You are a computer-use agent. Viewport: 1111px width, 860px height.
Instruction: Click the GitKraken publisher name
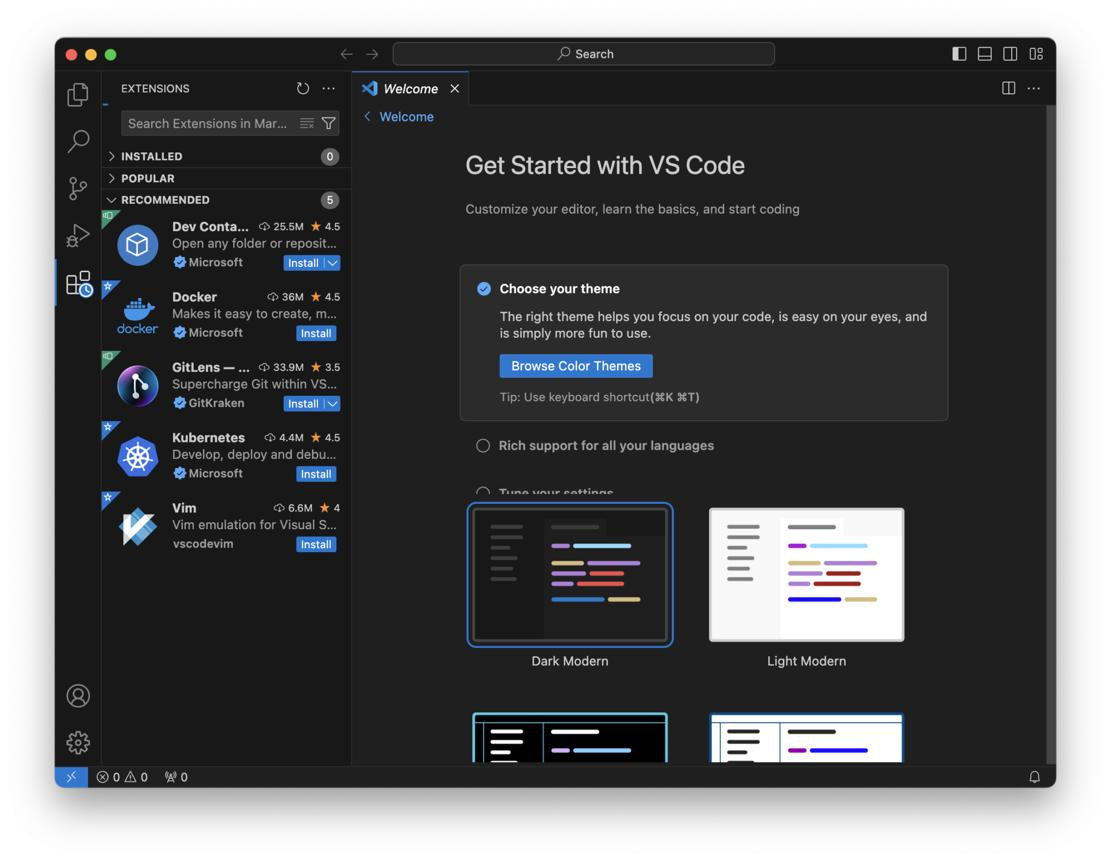click(x=216, y=403)
